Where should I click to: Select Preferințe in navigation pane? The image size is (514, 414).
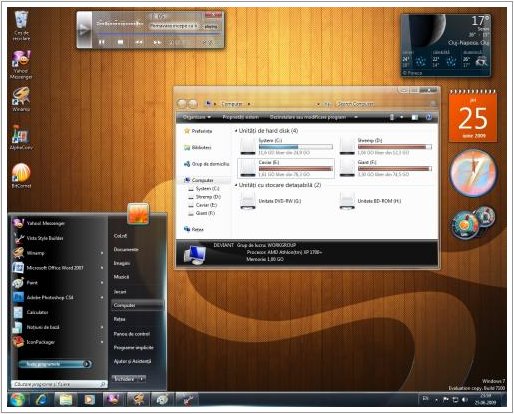pyautogui.click(x=198, y=131)
